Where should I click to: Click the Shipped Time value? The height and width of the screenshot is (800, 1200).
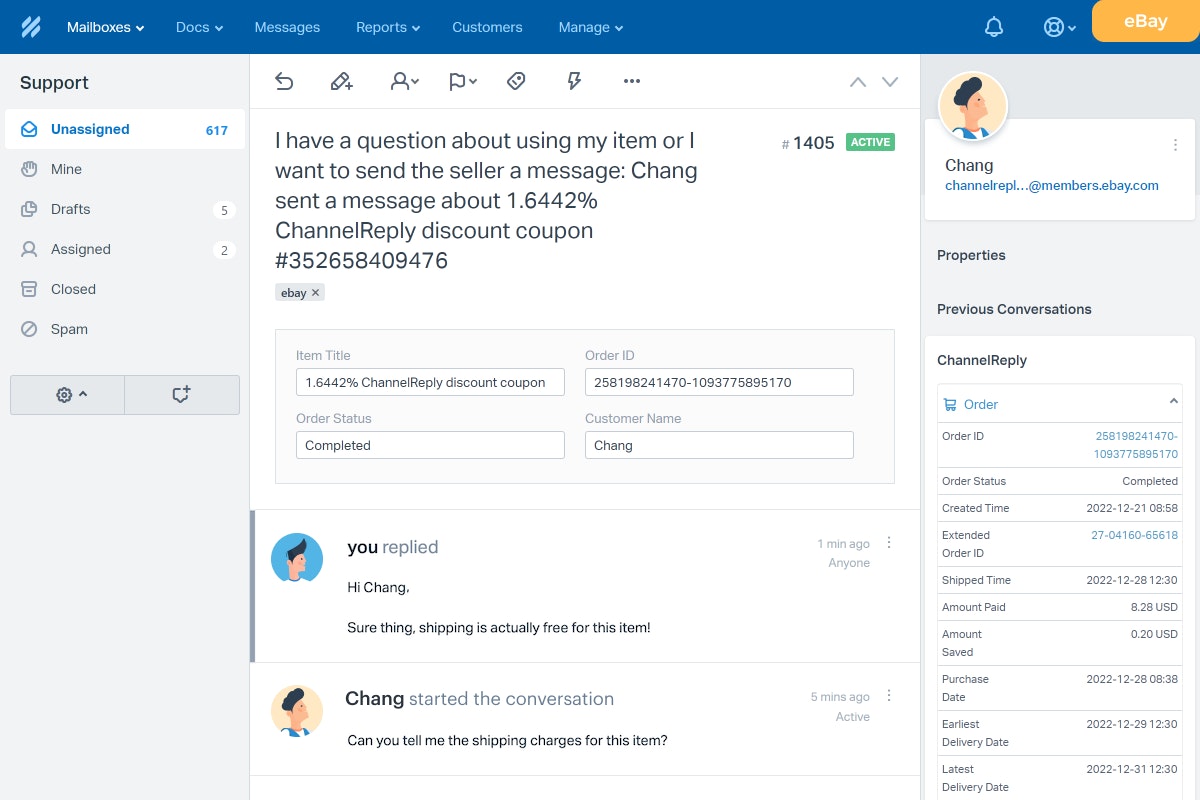click(1132, 580)
